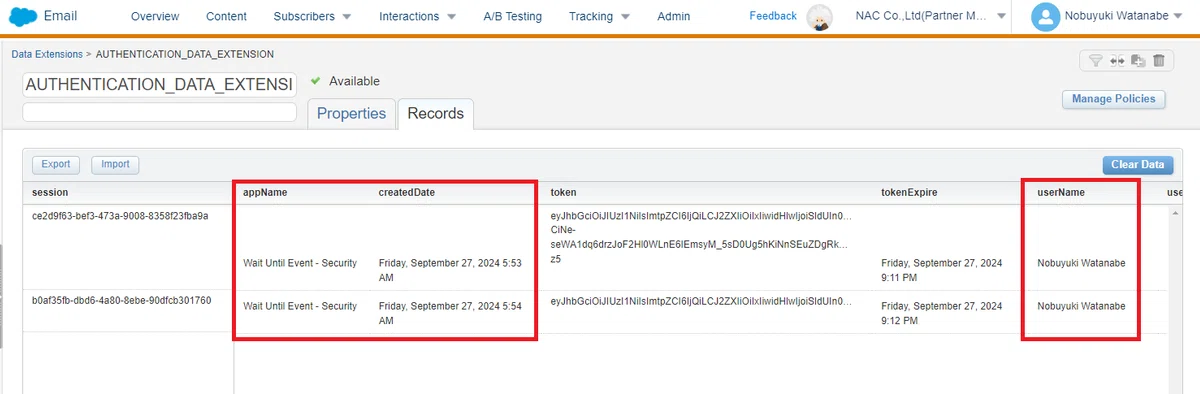
Task: Click the split arrows data relationship icon
Action: click(1117, 61)
